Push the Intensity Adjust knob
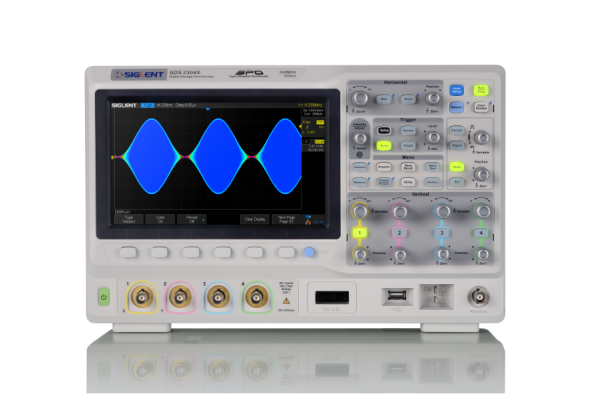Viewport: 600px width, 400px height. coord(360,138)
